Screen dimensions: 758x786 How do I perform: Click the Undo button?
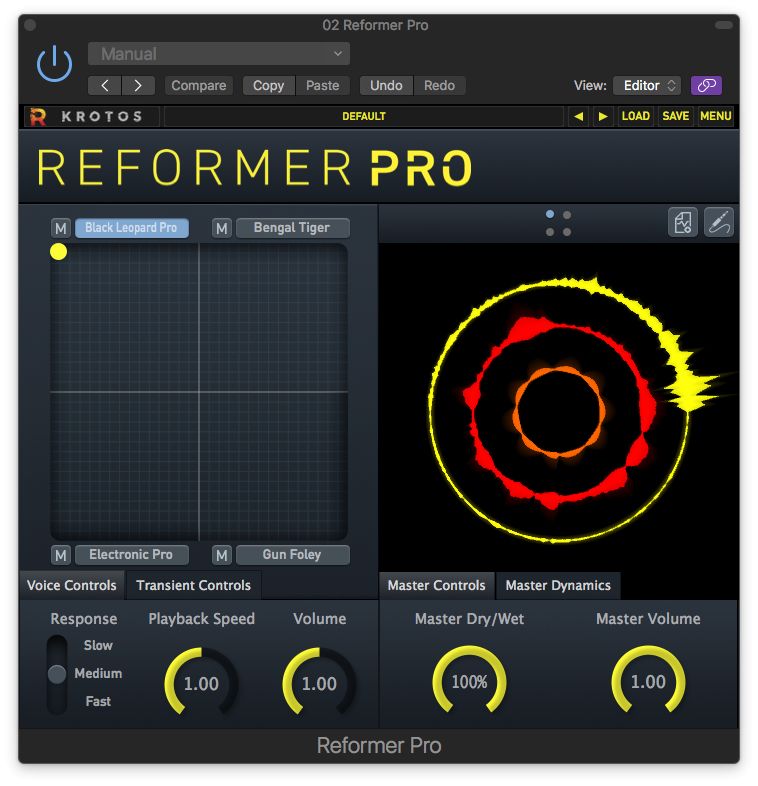pyautogui.click(x=387, y=86)
